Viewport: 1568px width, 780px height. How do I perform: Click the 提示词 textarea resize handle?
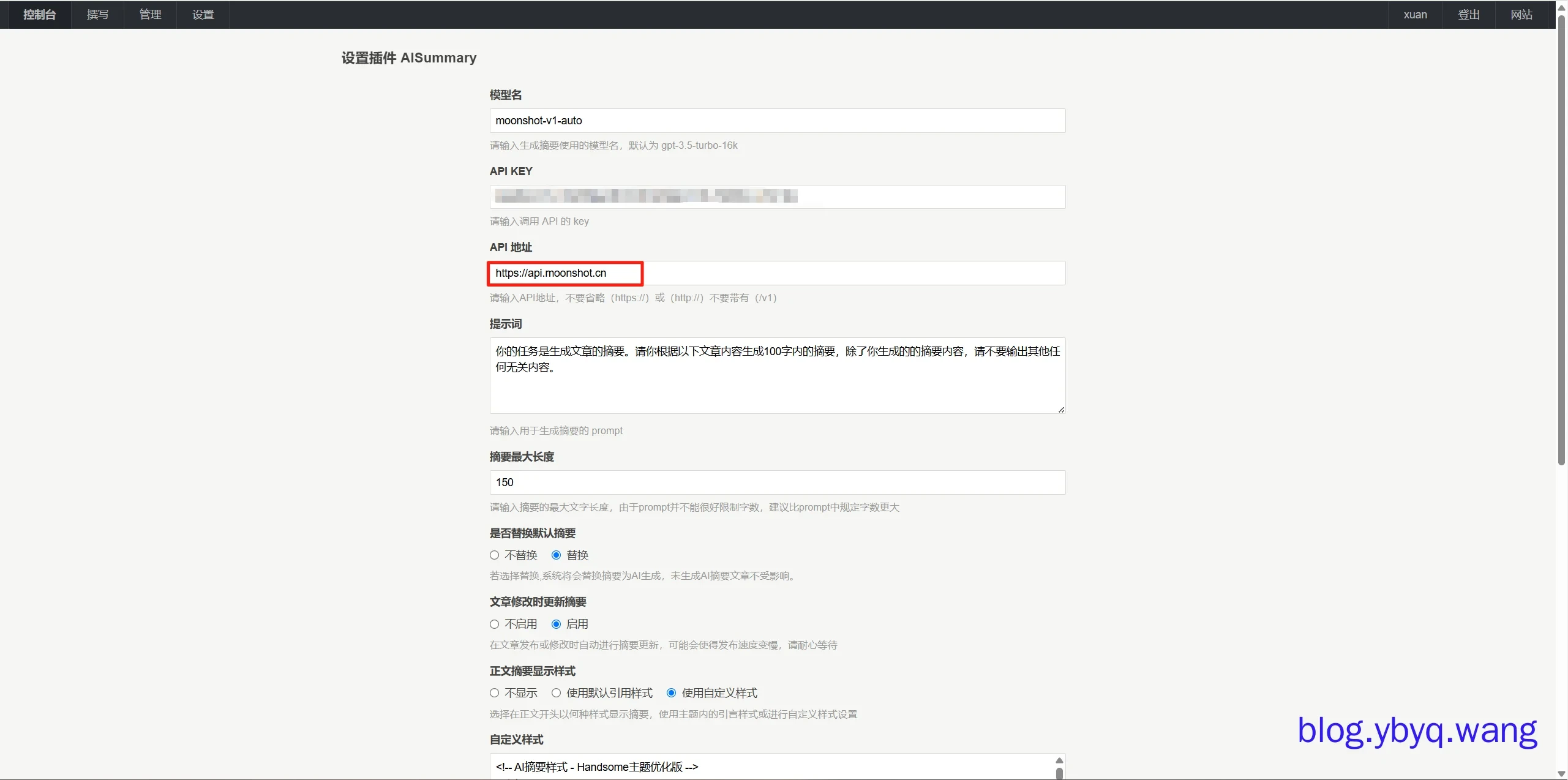pos(1060,409)
